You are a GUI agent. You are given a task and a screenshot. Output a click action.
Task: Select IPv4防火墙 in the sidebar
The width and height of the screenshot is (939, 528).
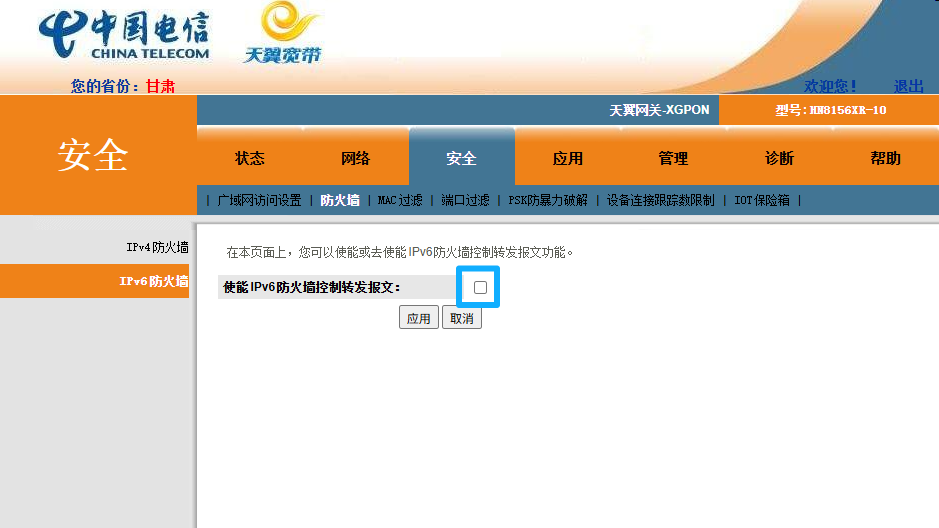click(x=157, y=247)
